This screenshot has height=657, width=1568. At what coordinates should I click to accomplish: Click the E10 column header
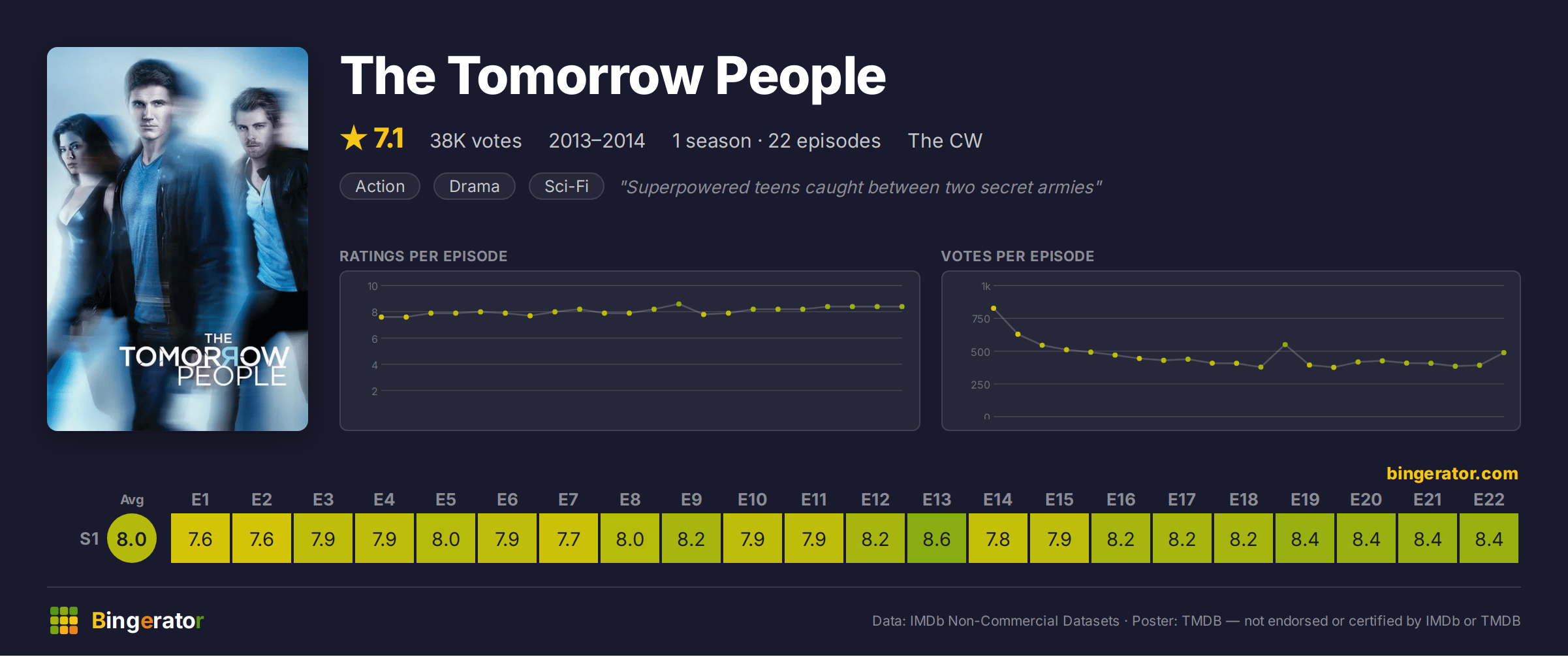753,500
